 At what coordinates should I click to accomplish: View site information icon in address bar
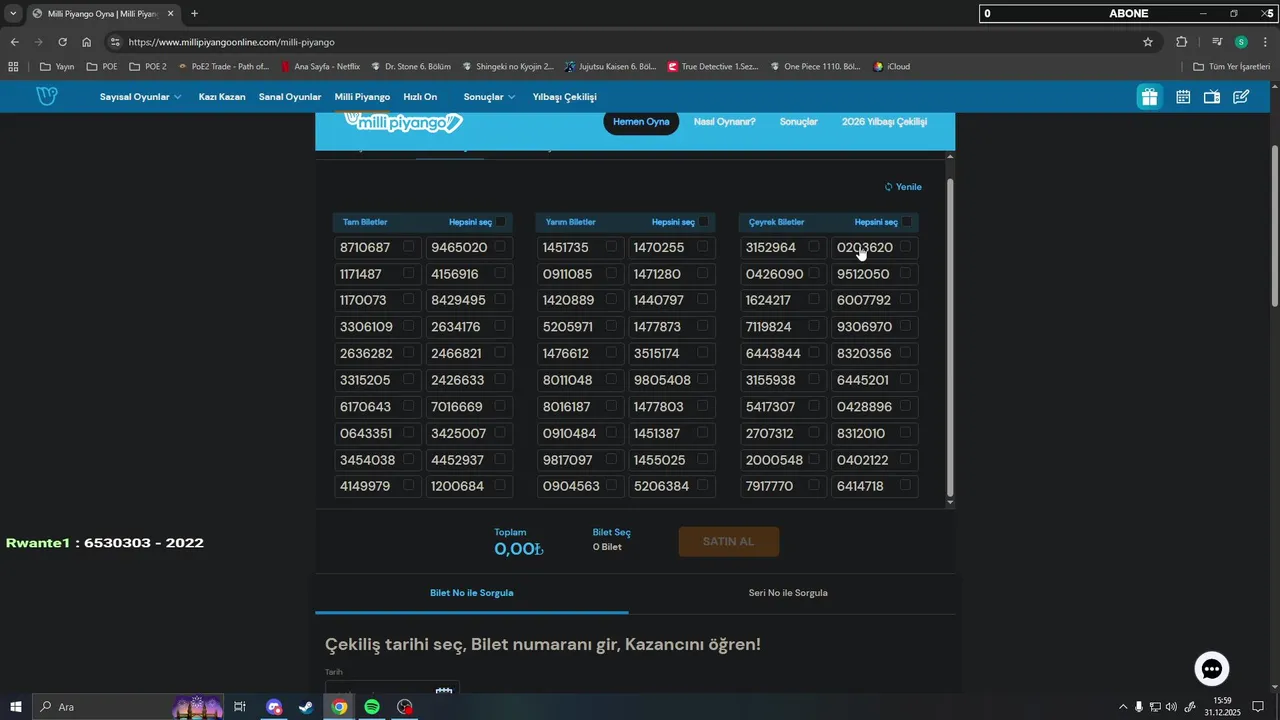click(115, 42)
